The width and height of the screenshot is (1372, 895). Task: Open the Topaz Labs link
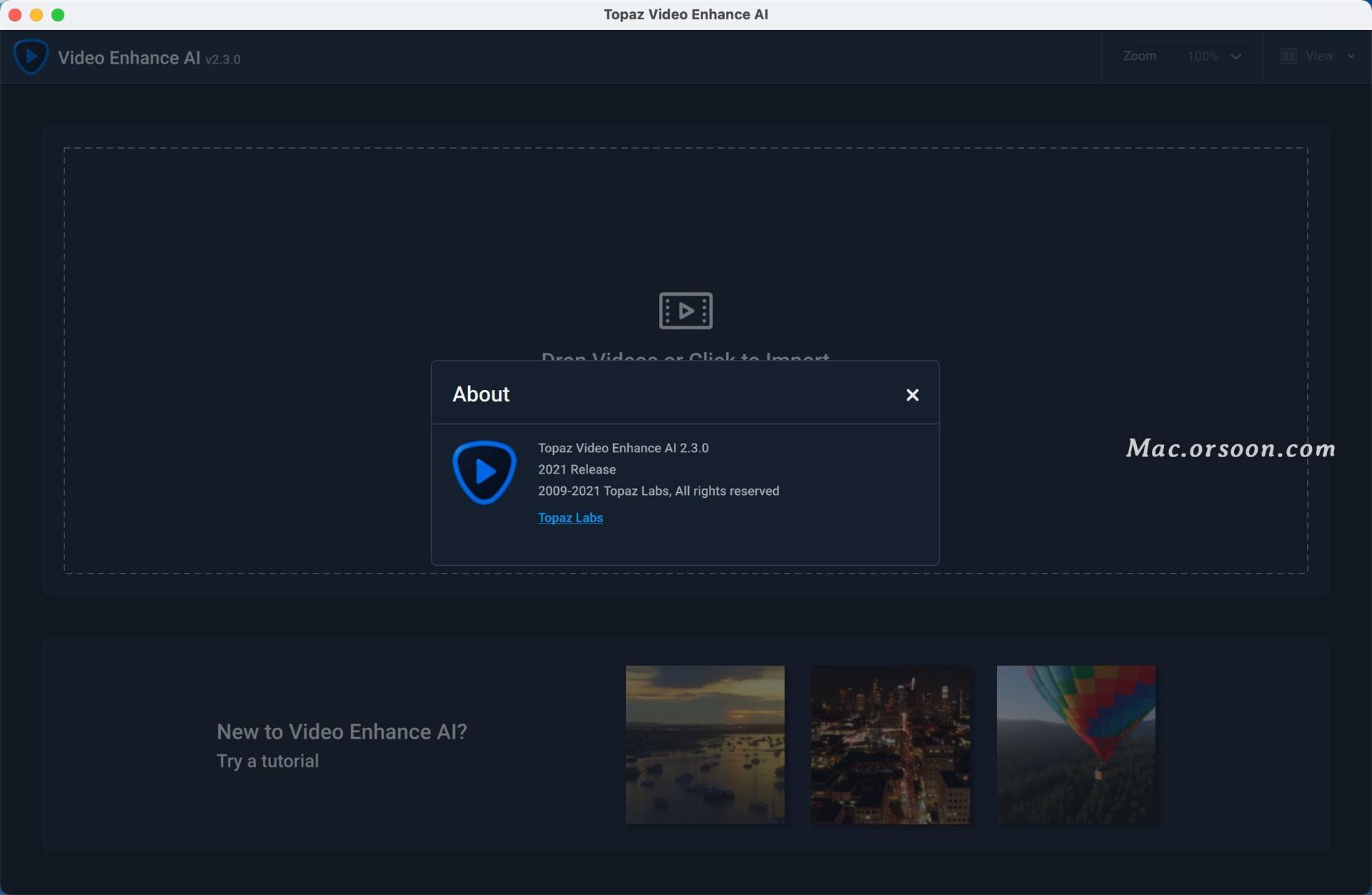[570, 518]
